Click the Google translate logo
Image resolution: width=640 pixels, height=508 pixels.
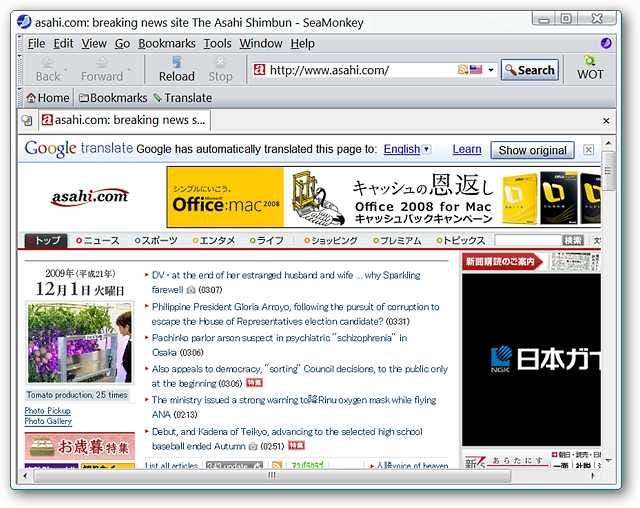coord(79,149)
